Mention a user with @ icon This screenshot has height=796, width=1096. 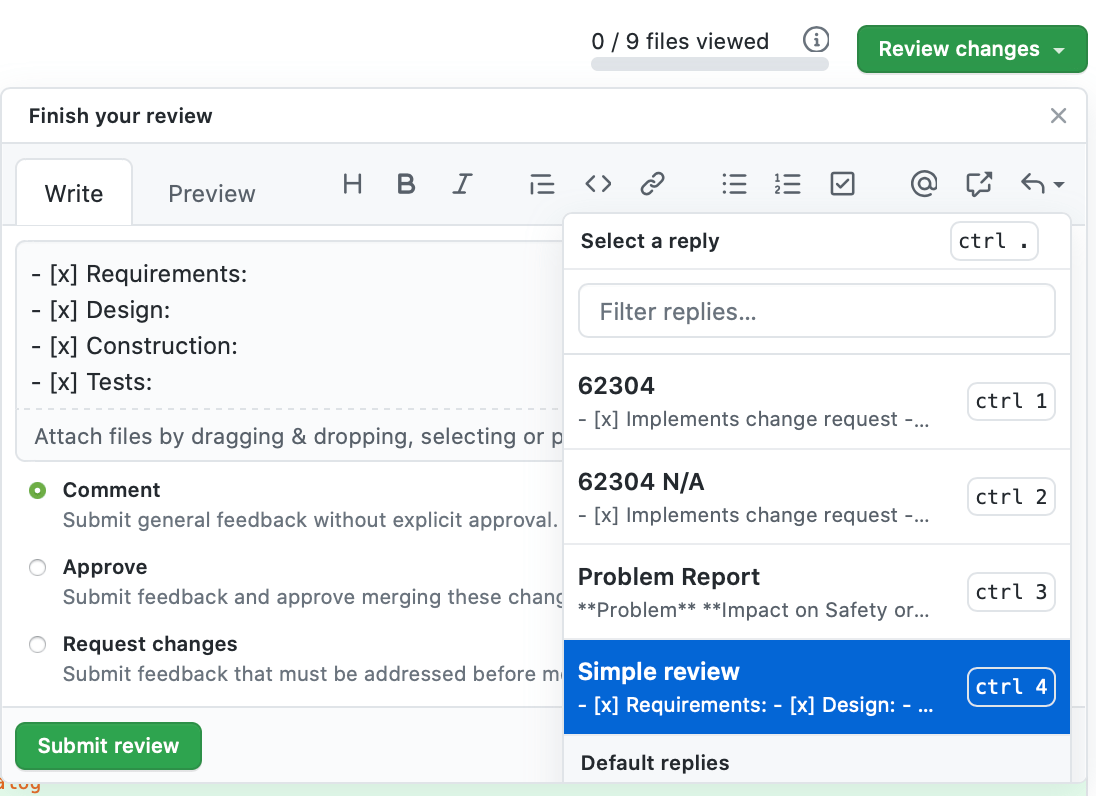click(x=924, y=184)
